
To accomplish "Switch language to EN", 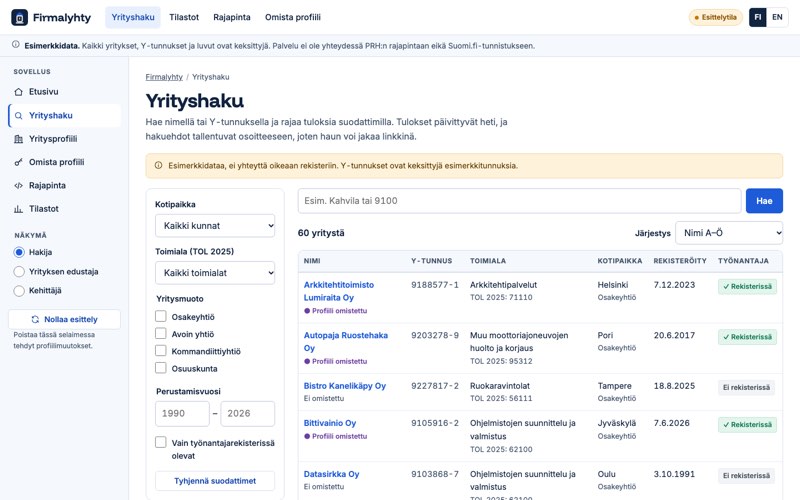I will click(x=777, y=17).
